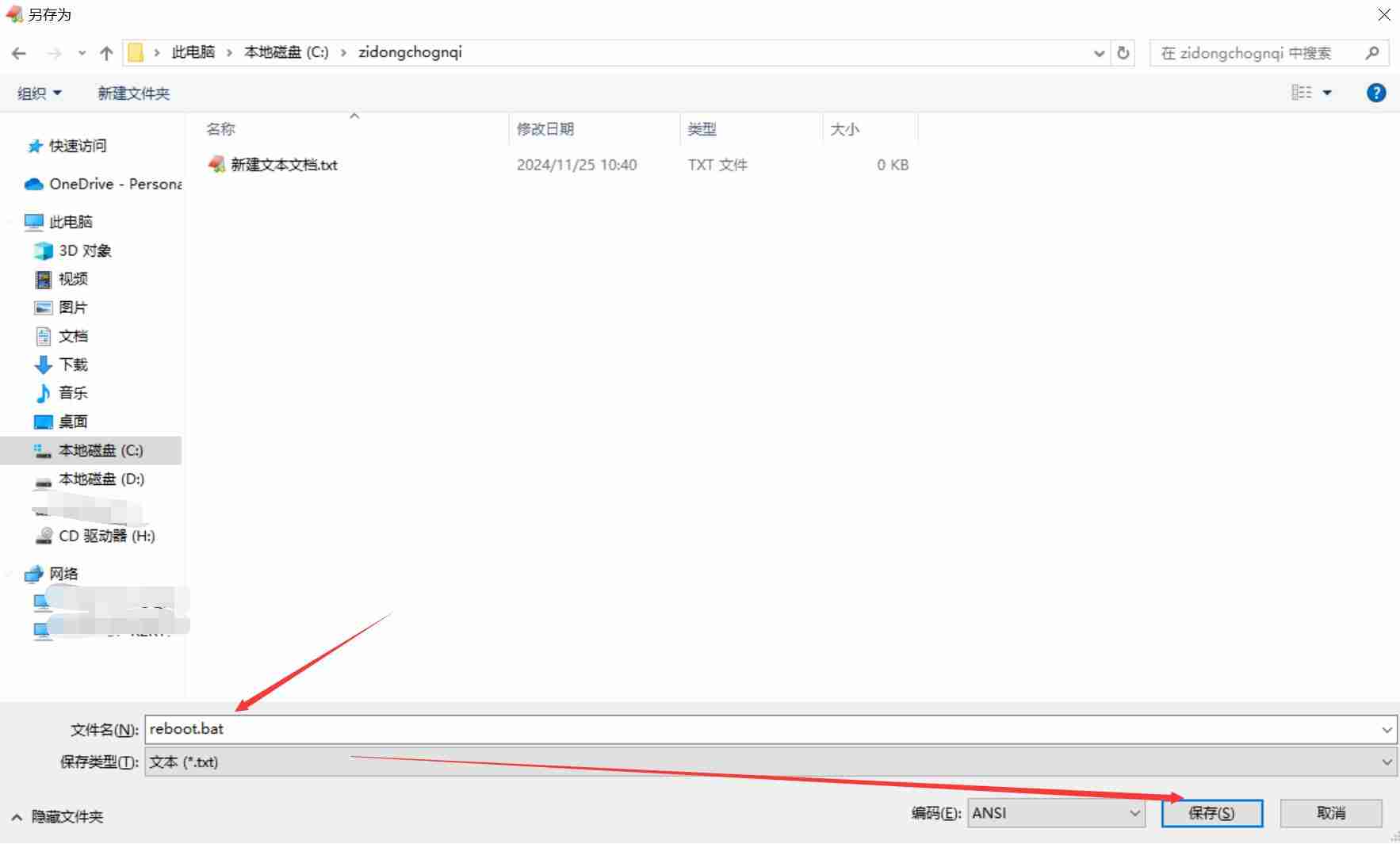Go up one folder level
The height and width of the screenshot is (844, 1400).
click(106, 52)
